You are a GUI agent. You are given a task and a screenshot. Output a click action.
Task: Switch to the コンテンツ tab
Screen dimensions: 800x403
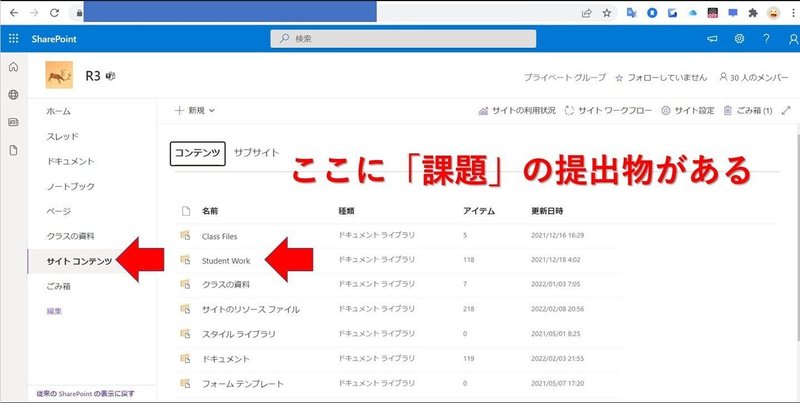pyautogui.click(x=197, y=153)
